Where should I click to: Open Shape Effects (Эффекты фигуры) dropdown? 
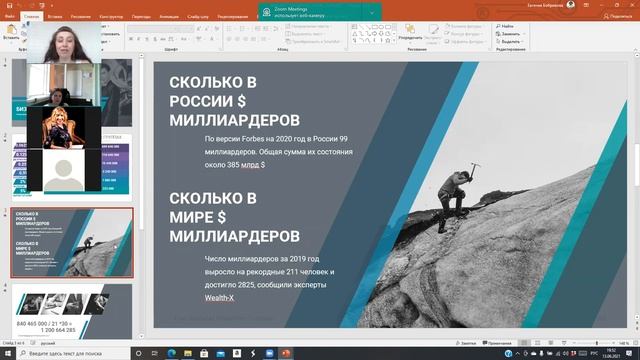point(465,42)
